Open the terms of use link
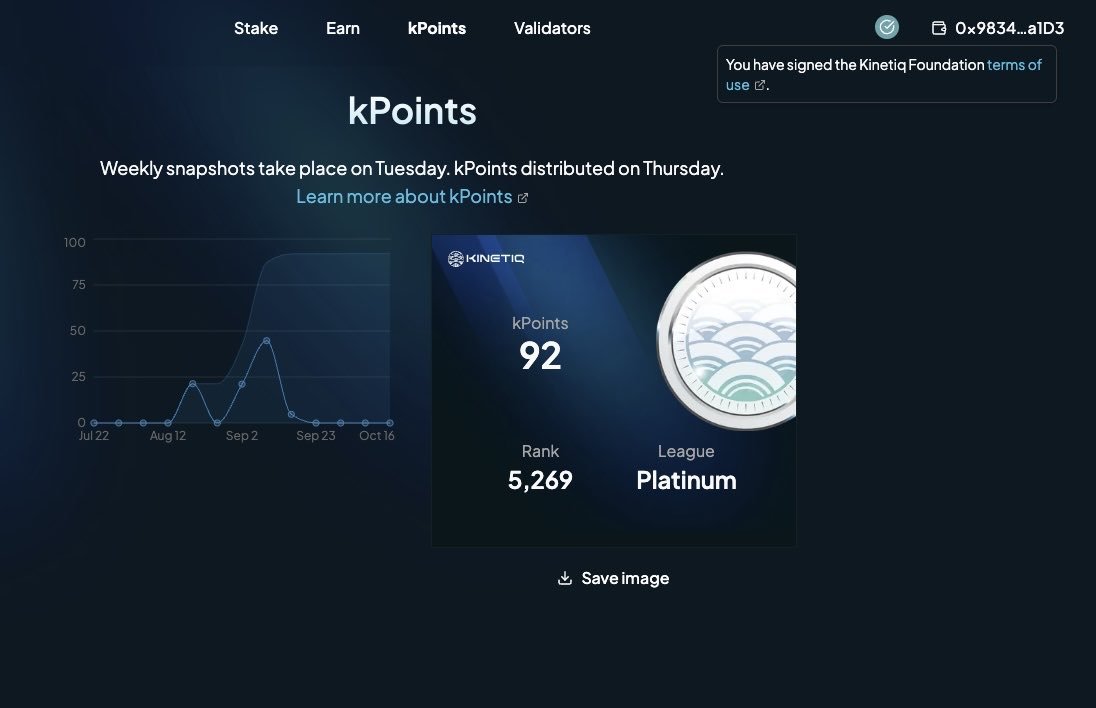The width and height of the screenshot is (1096, 708). click(1013, 65)
